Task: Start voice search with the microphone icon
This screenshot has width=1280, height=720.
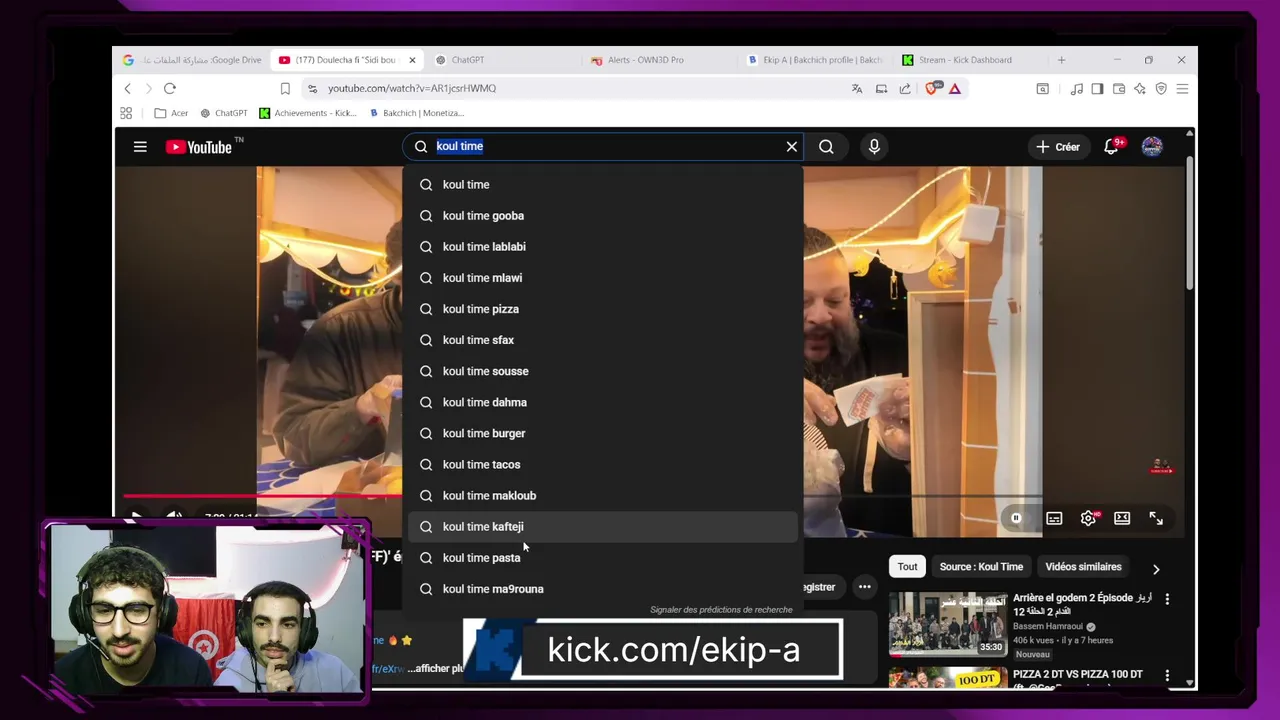Action: tap(874, 147)
